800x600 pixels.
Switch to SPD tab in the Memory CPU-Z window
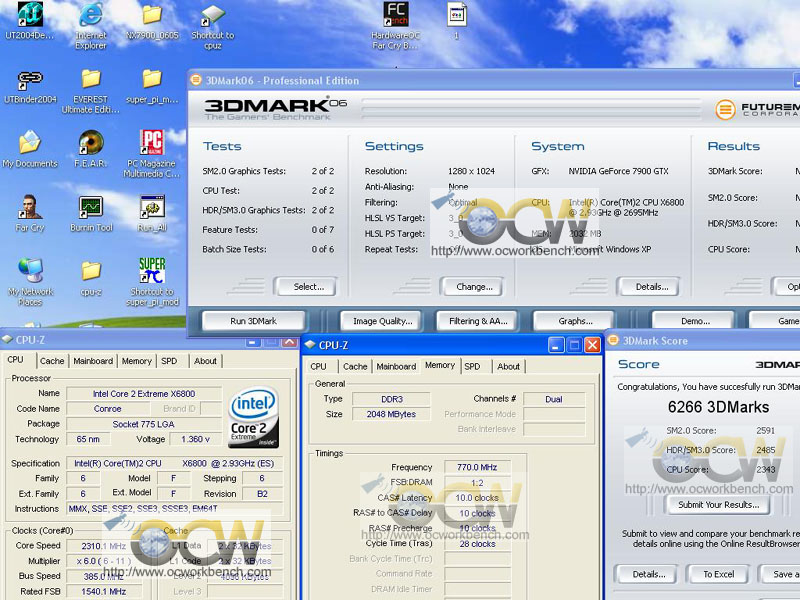[x=472, y=366]
